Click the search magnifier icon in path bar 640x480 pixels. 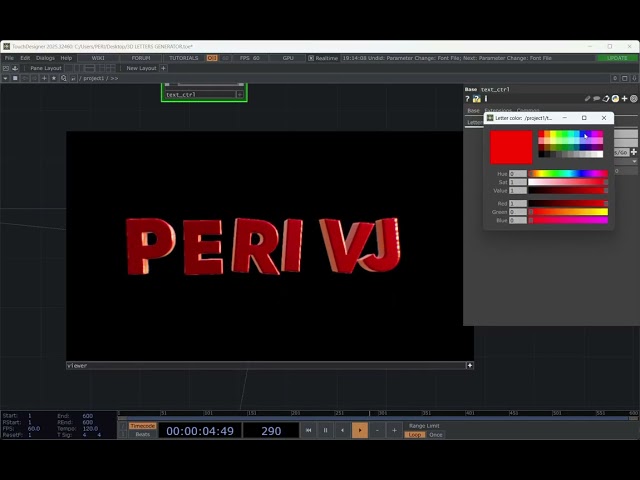64,78
